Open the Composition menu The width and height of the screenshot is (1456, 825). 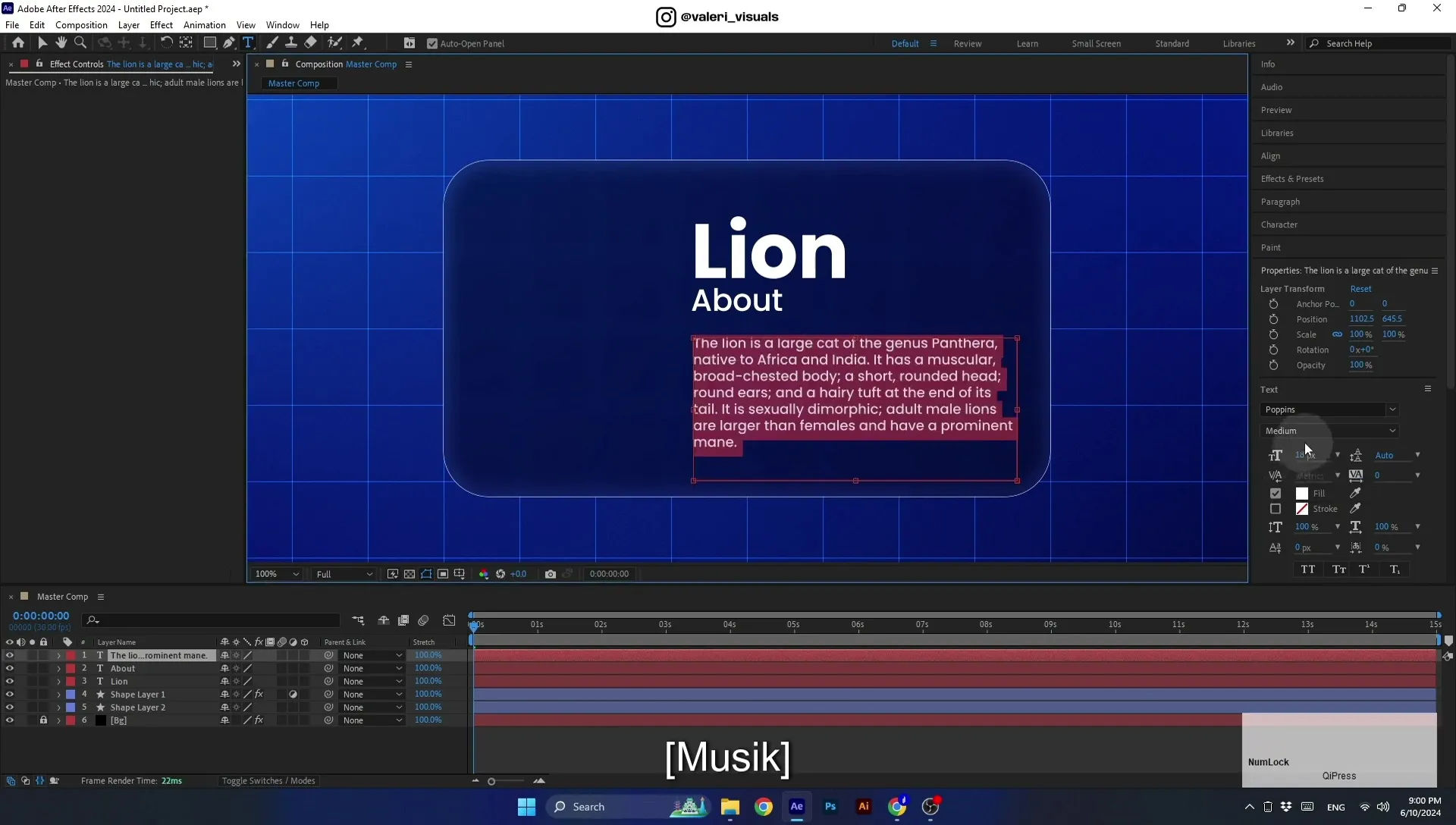81,25
